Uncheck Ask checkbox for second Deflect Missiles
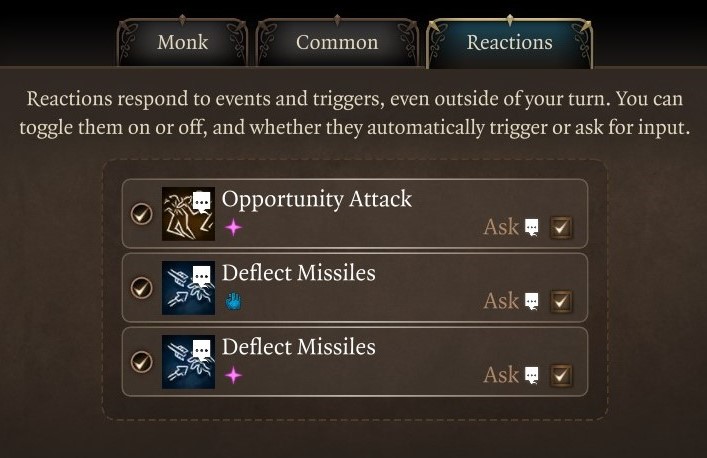The image size is (707, 458). (561, 375)
